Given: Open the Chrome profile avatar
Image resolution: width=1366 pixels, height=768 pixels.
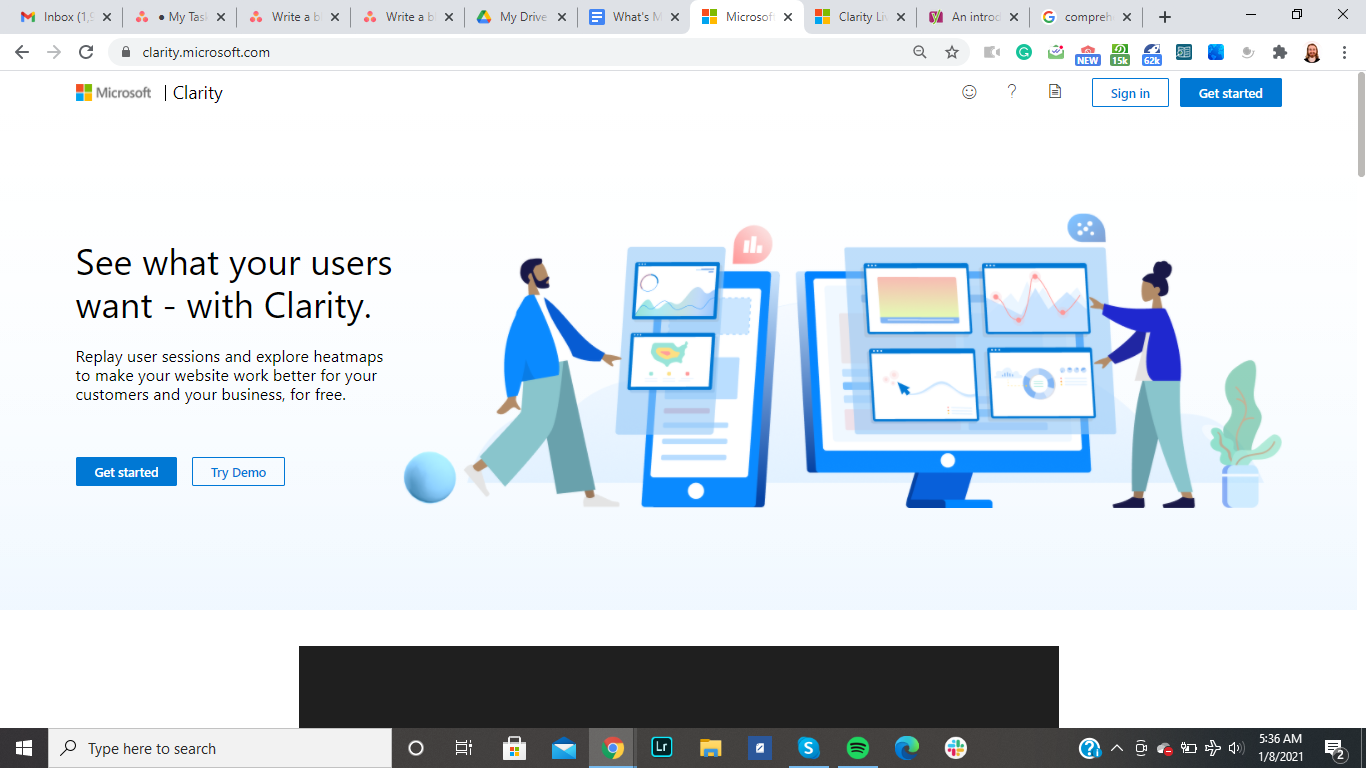Looking at the screenshot, I should (x=1312, y=52).
